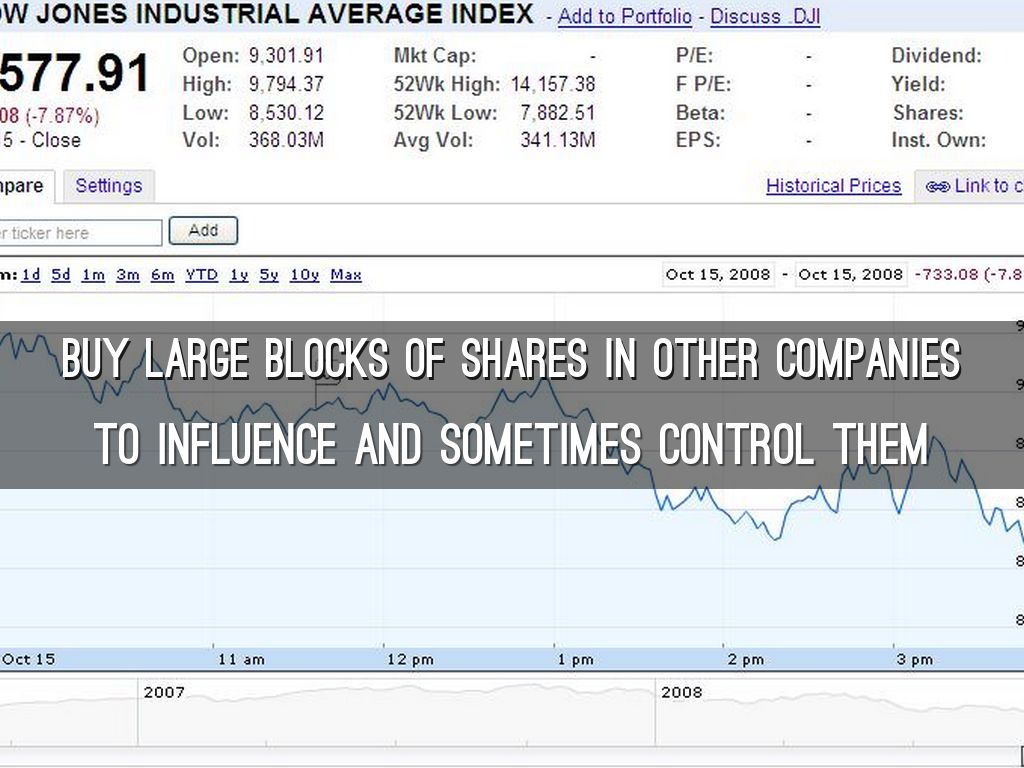Click the chart end date field
The width and height of the screenshot is (1024, 768).
851,275
